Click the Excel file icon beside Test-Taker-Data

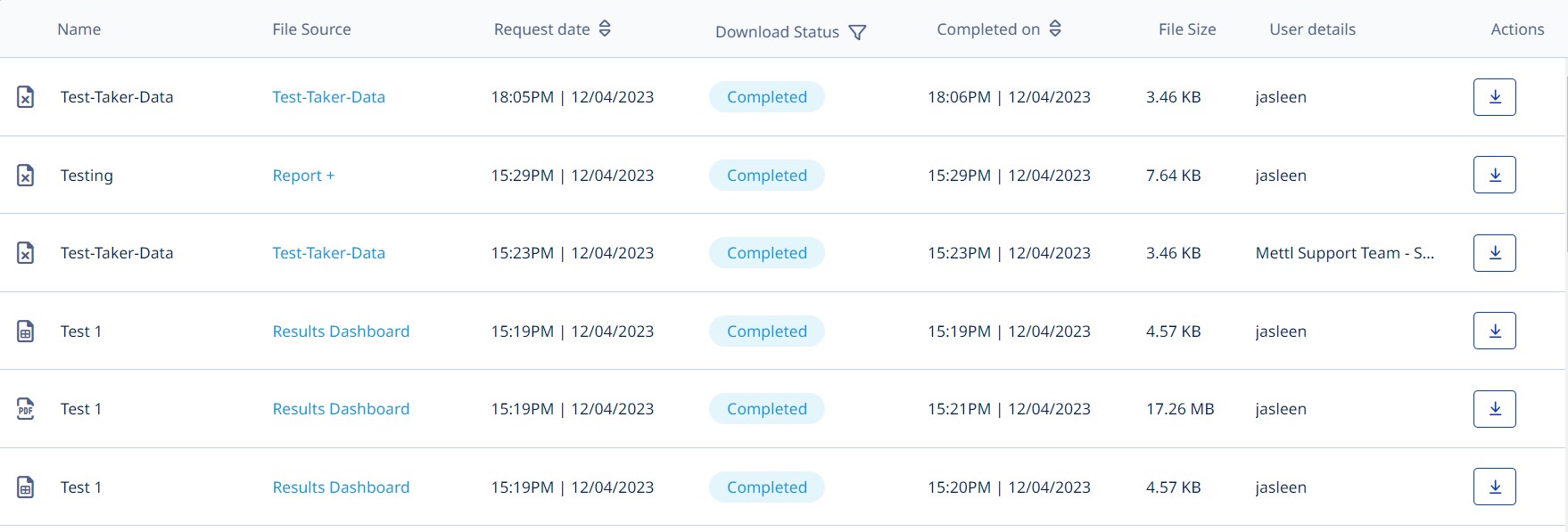[26, 97]
